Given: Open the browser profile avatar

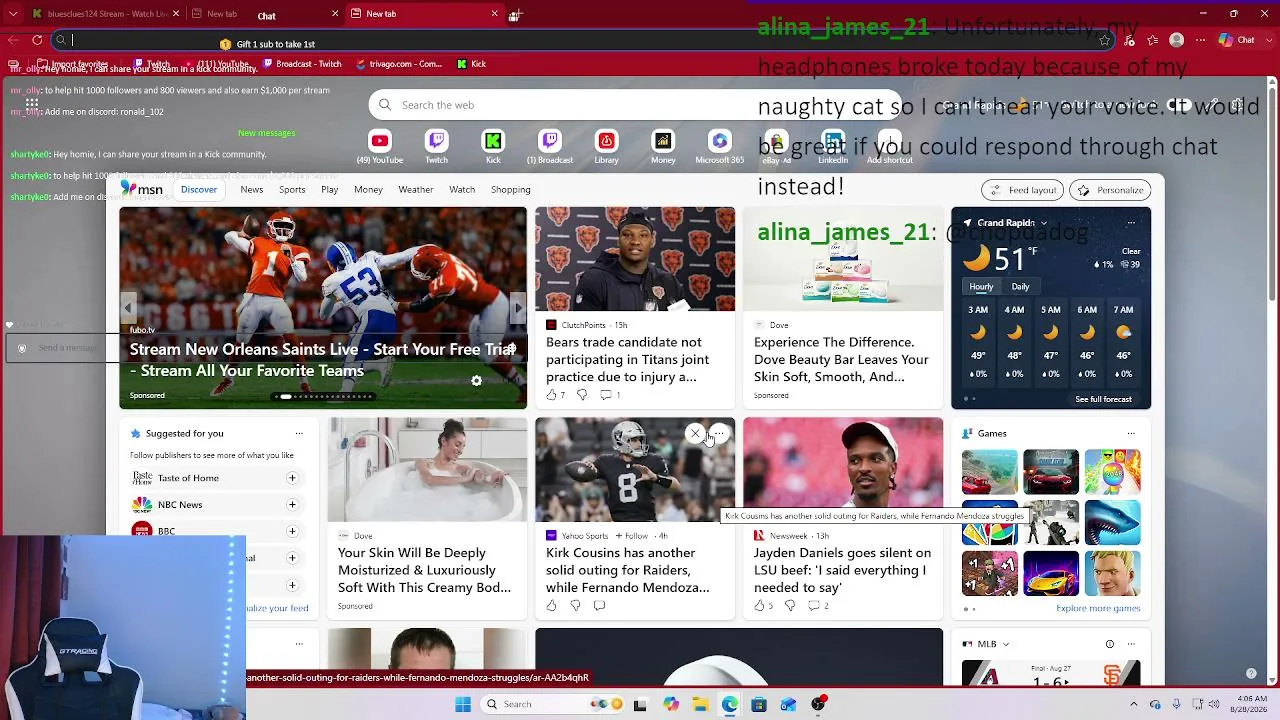Looking at the screenshot, I should pos(1177,40).
